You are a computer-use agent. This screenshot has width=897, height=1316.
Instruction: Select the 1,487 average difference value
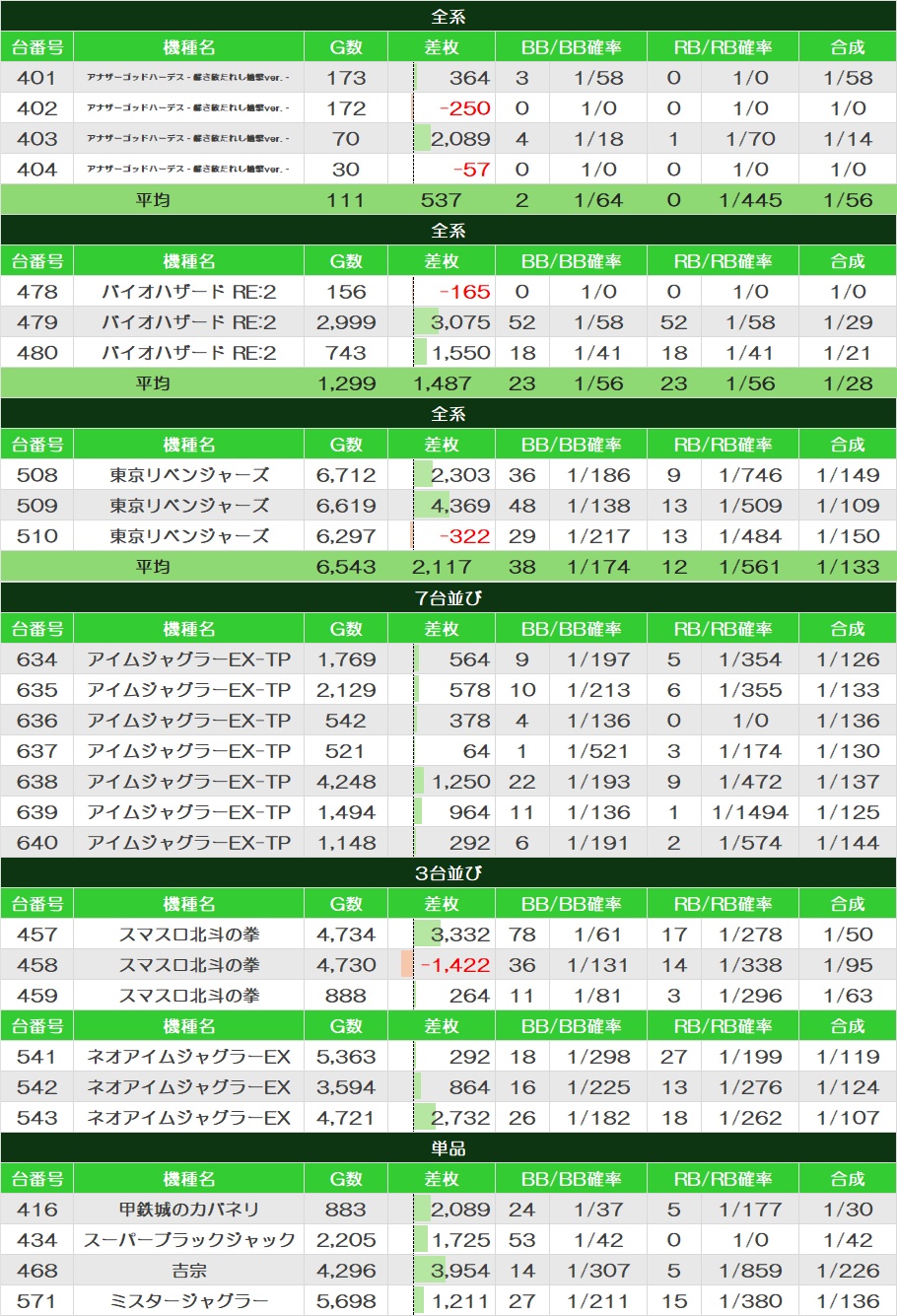tap(441, 383)
